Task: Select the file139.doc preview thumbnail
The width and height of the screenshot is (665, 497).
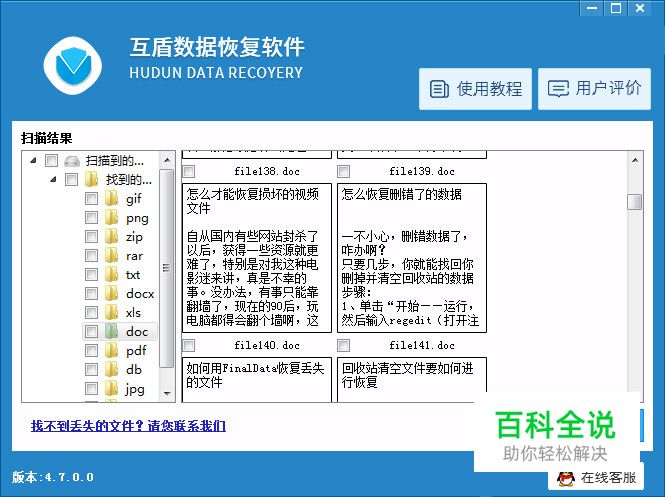Action: (x=412, y=258)
